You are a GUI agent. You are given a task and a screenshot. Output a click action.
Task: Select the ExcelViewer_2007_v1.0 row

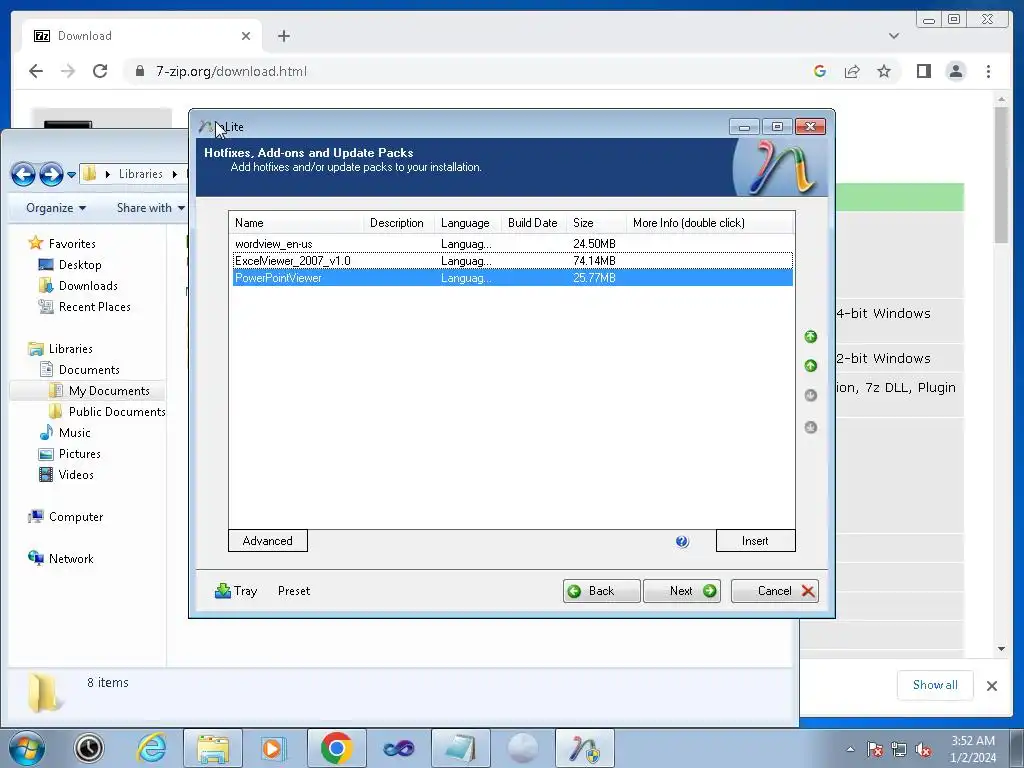coord(513,261)
